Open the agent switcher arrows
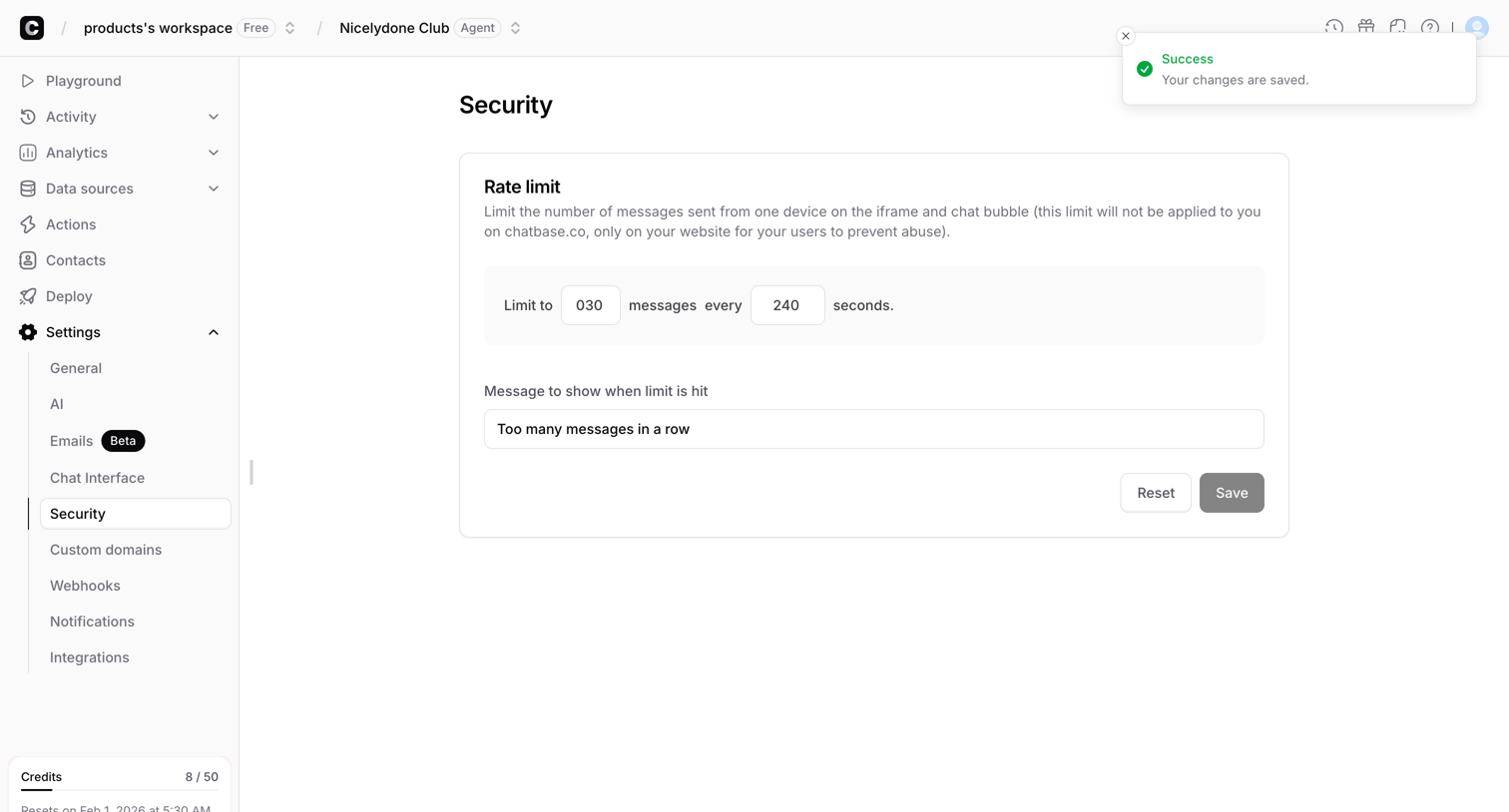The height and width of the screenshot is (812, 1509). [x=516, y=28]
